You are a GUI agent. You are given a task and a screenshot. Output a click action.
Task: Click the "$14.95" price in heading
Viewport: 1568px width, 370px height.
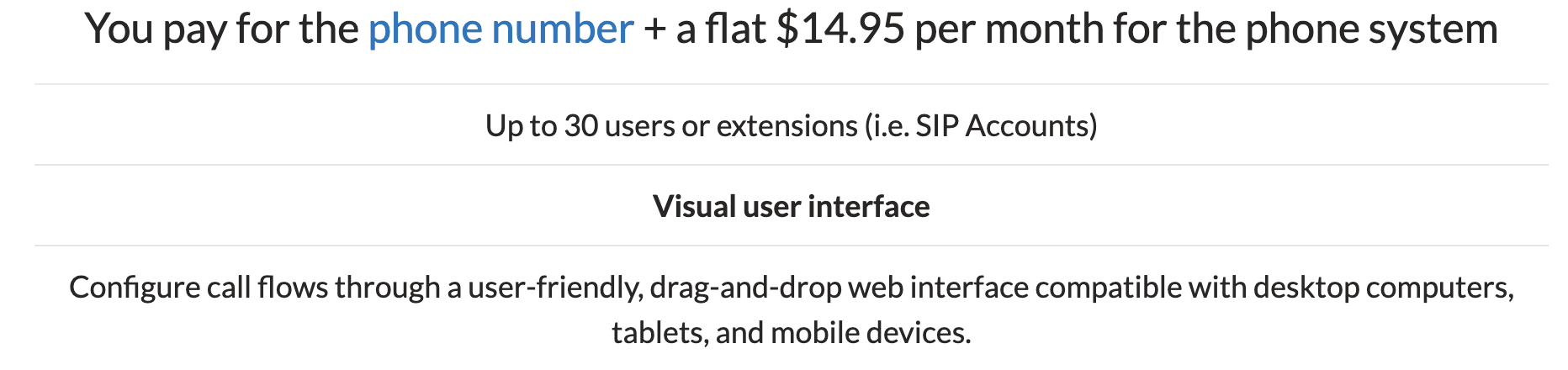pos(840,29)
